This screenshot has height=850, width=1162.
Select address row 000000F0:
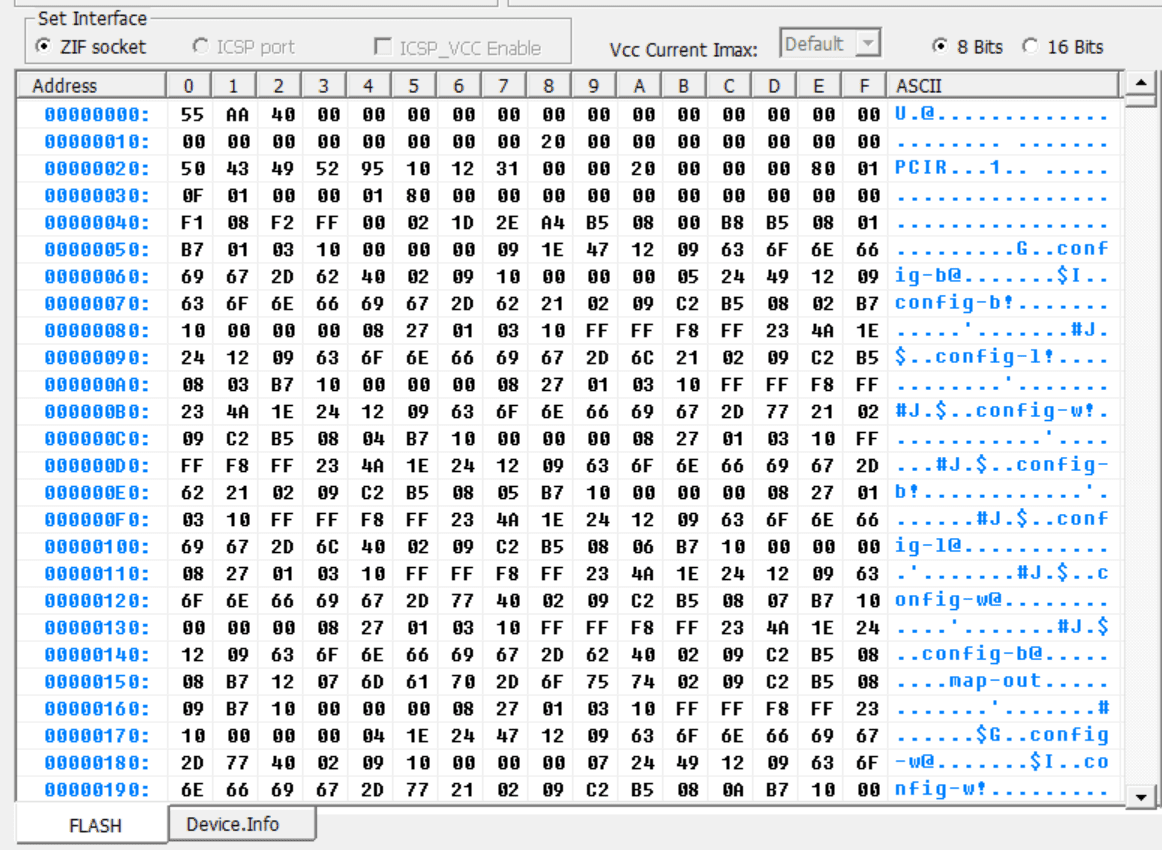click(96, 519)
